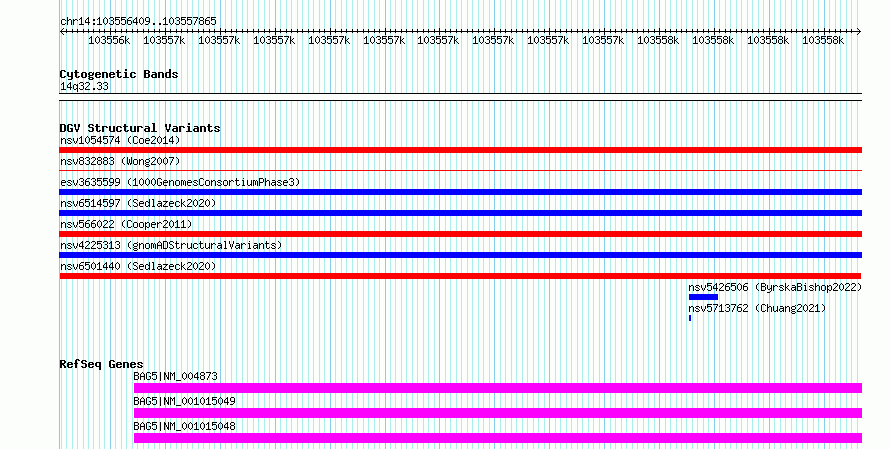Click the thin red line under nsv832883 (Wong2007)
Viewport: 890px width, 449px height.
point(460,170)
